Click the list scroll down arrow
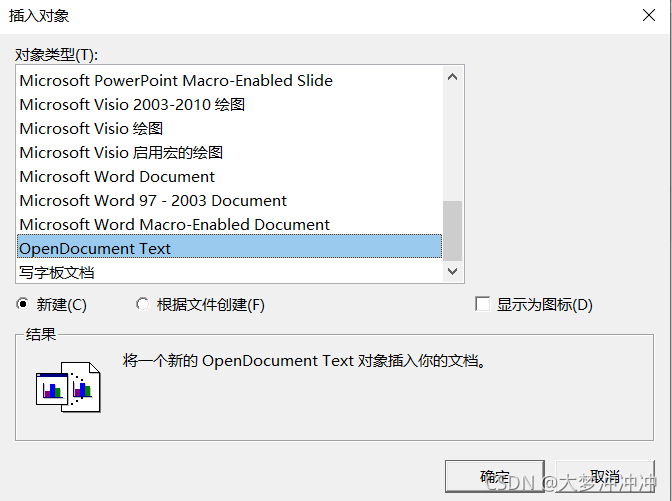 (x=453, y=271)
